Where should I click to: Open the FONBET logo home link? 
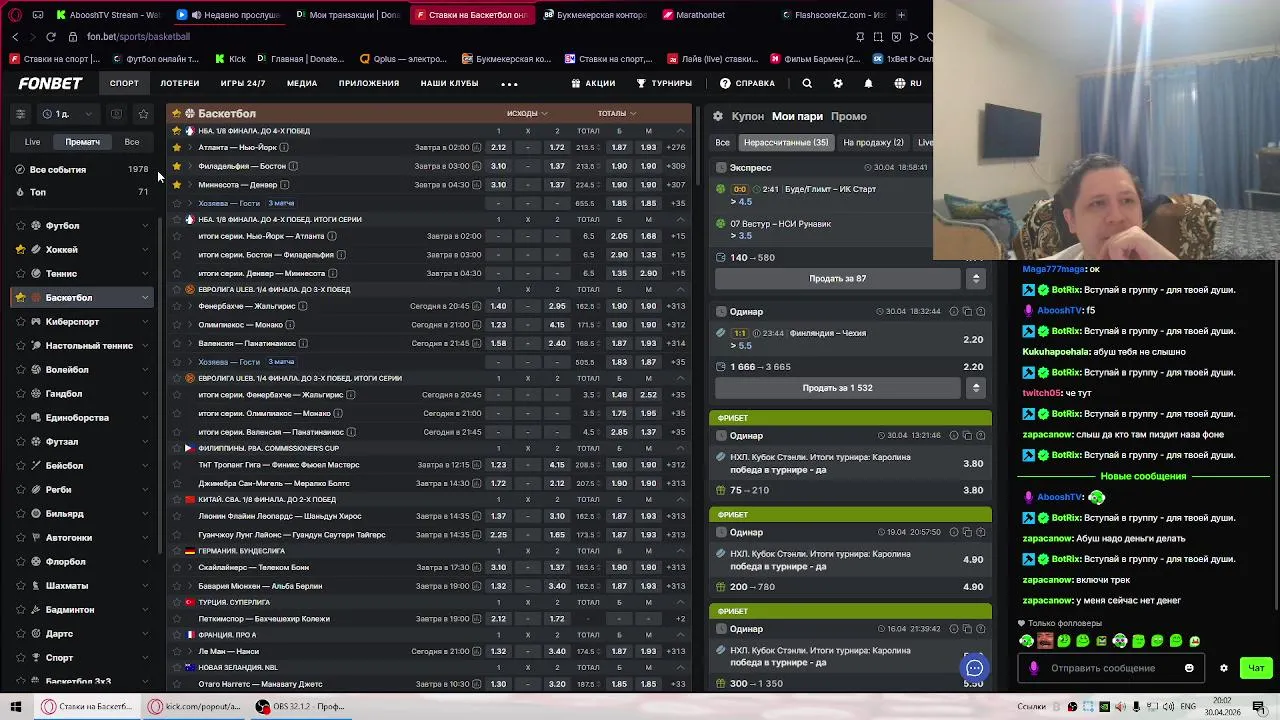[x=50, y=84]
